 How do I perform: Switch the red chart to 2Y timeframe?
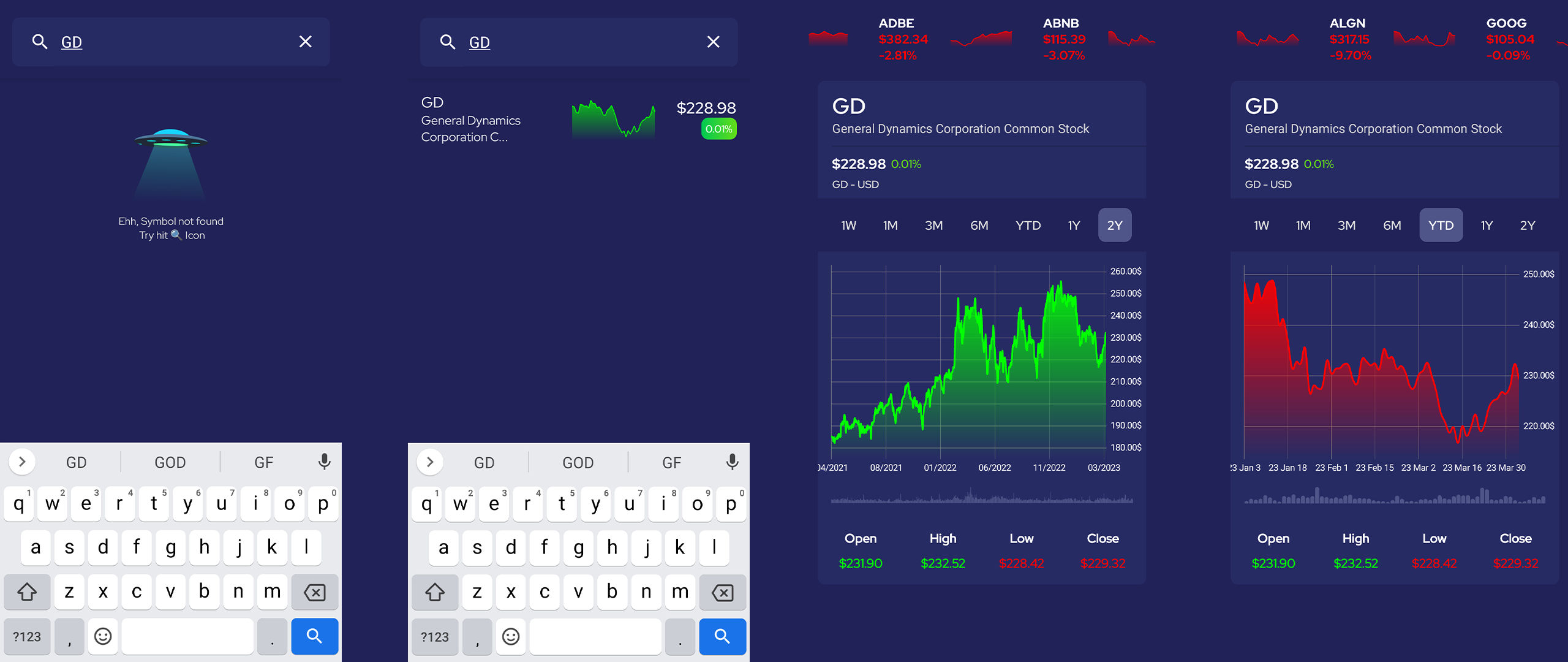(1528, 225)
